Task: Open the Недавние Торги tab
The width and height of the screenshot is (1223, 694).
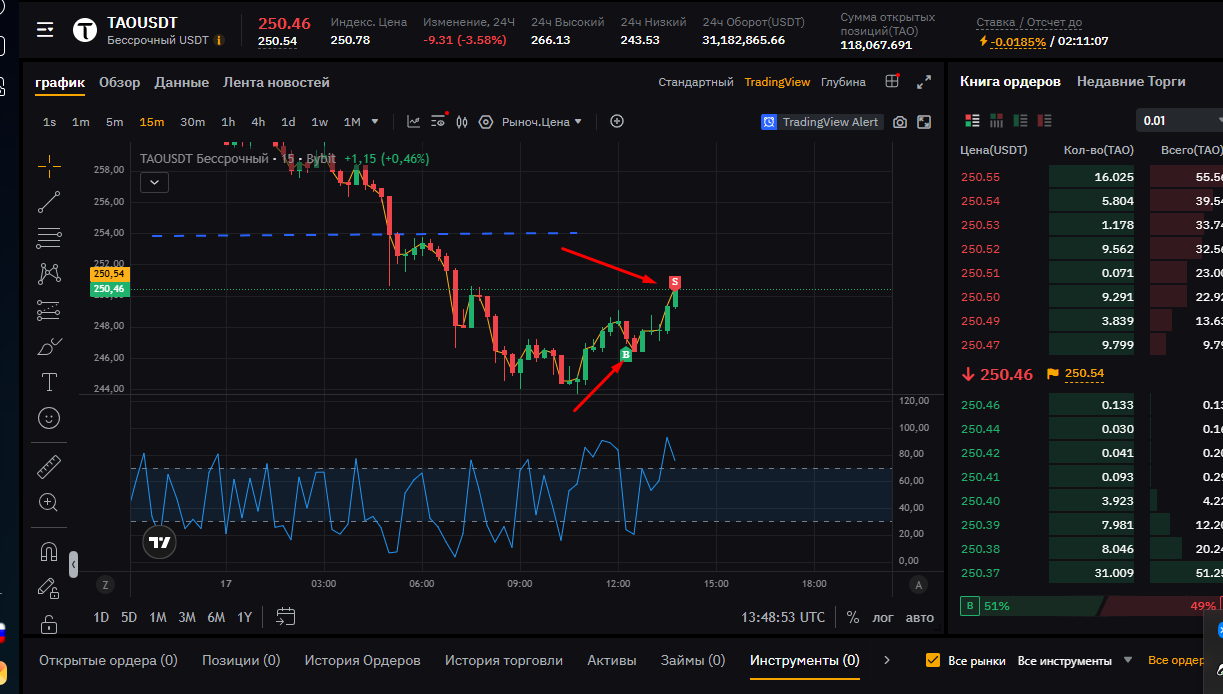Action: [1131, 82]
